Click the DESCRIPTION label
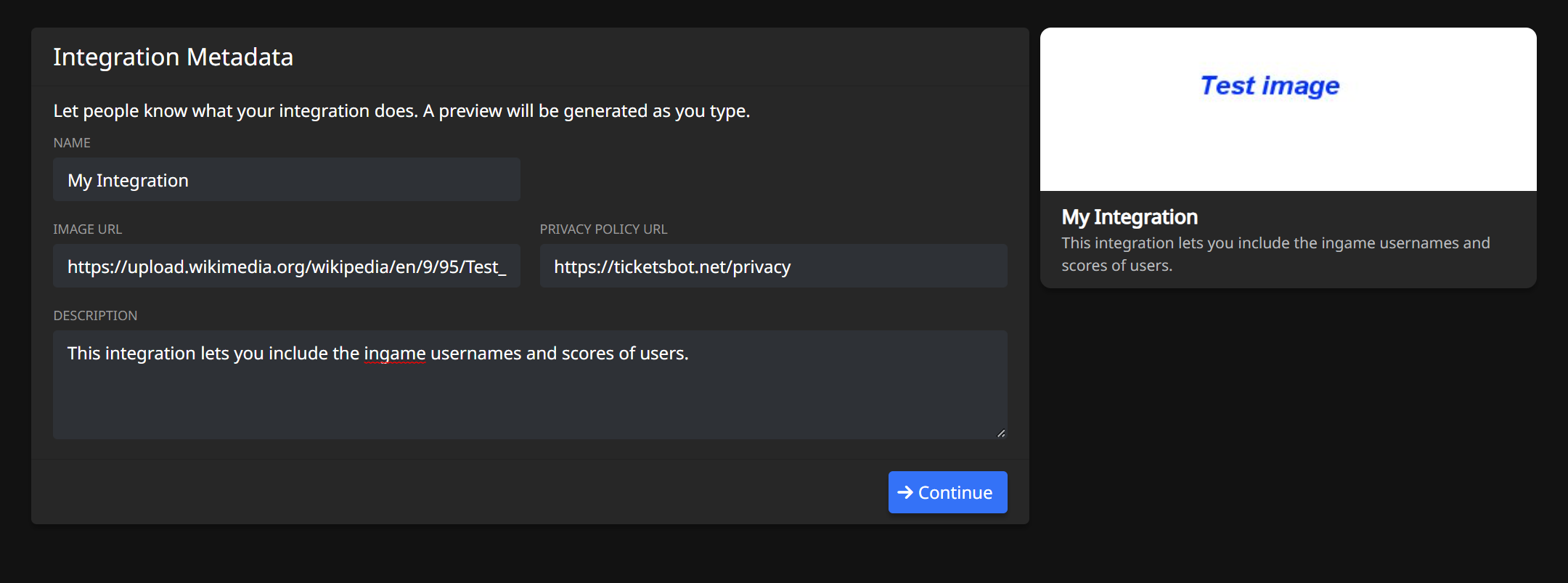Viewport: 1568px width, 583px height. (95, 316)
